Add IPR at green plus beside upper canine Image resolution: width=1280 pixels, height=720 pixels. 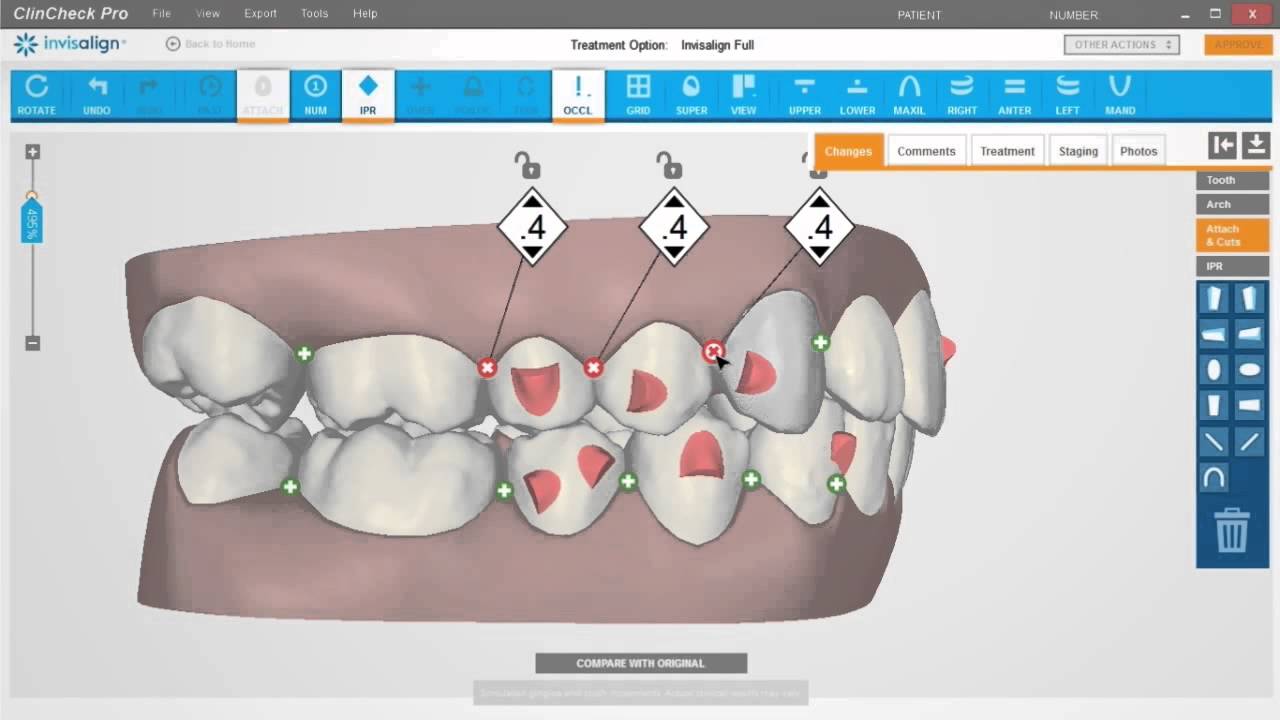coord(820,342)
